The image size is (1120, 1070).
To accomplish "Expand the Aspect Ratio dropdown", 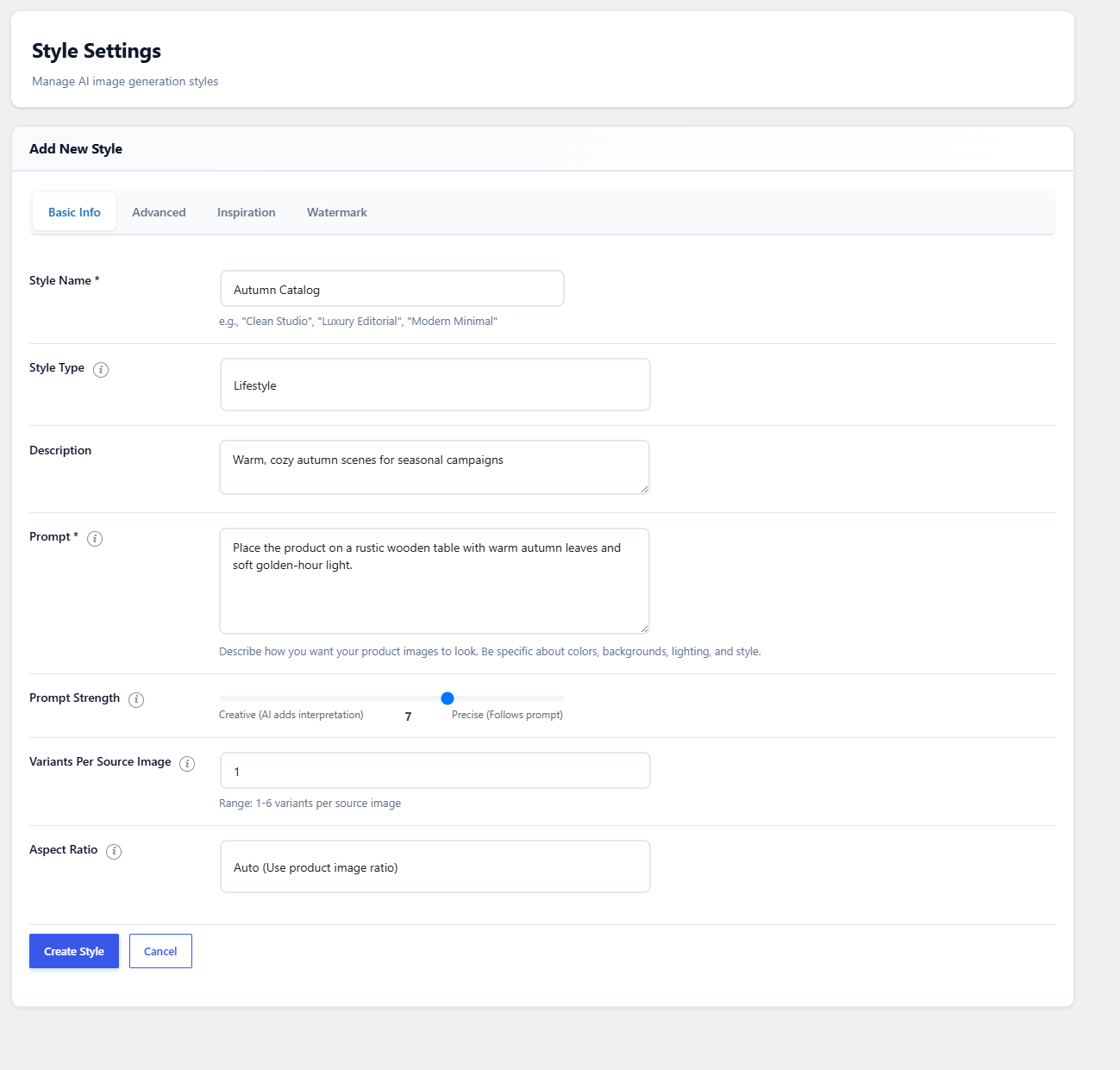I will click(x=435, y=867).
